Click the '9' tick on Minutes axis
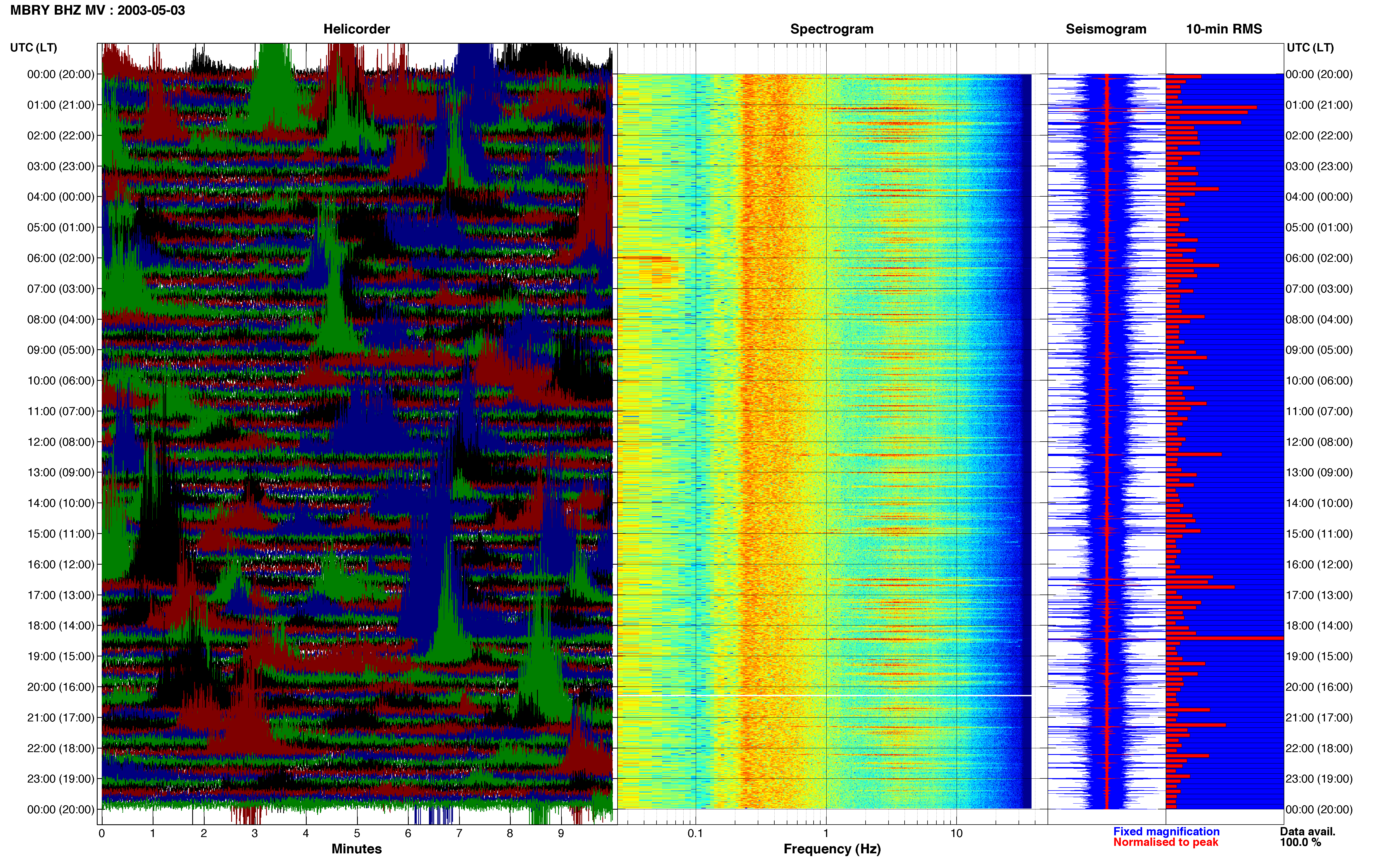This screenshot has height=868, width=1388. click(561, 833)
